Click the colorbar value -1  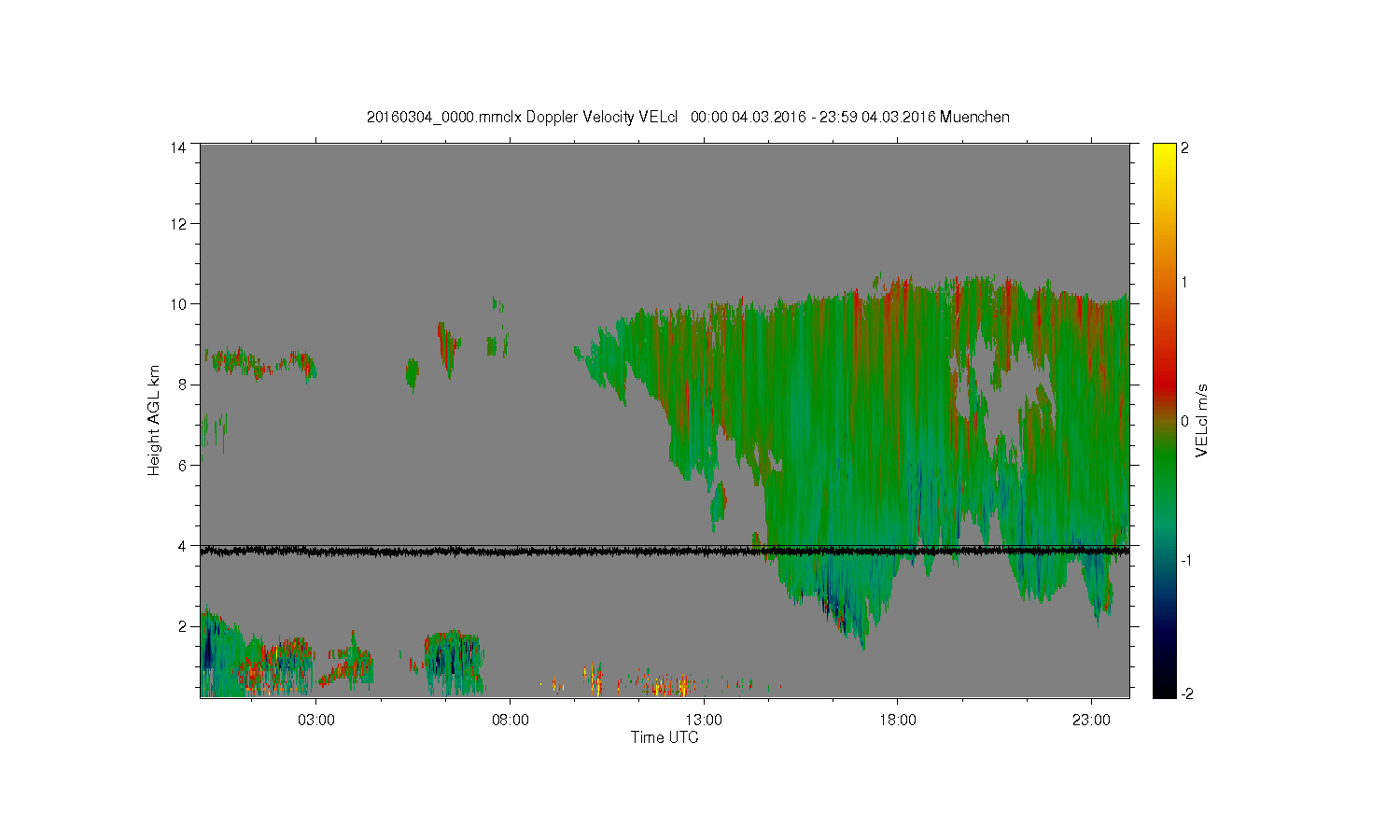click(1186, 560)
